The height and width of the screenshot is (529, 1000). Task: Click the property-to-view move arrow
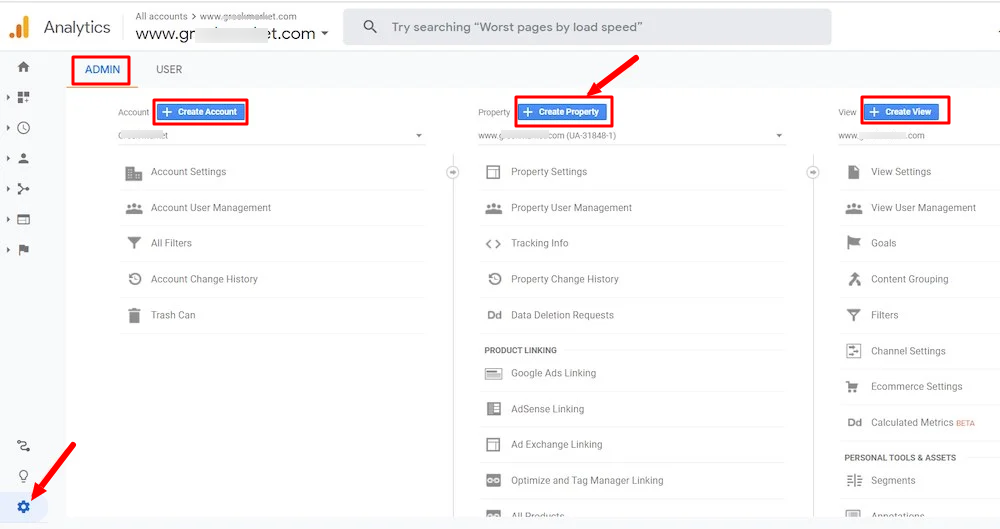click(x=812, y=172)
